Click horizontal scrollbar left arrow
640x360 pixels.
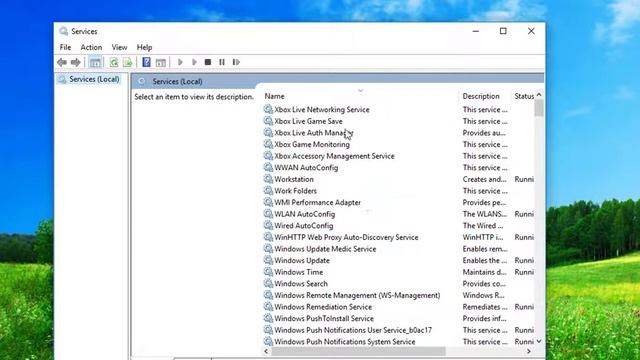(x=267, y=351)
